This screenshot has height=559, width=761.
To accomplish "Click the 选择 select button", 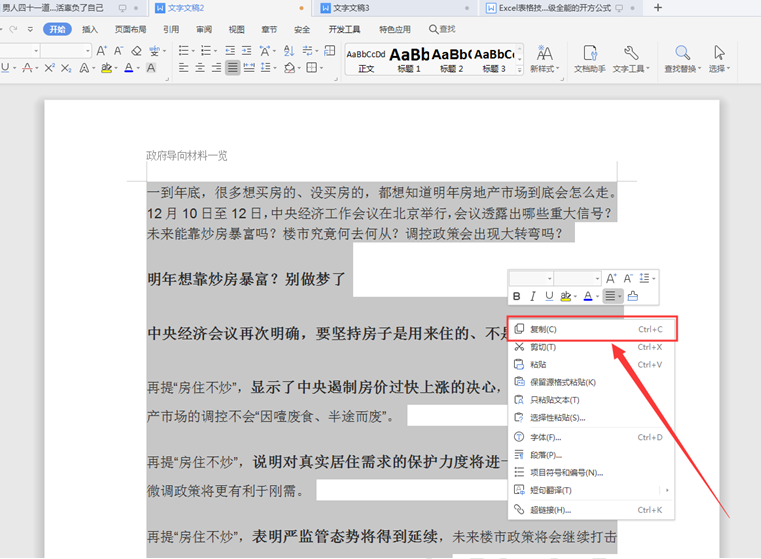I will (719, 59).
